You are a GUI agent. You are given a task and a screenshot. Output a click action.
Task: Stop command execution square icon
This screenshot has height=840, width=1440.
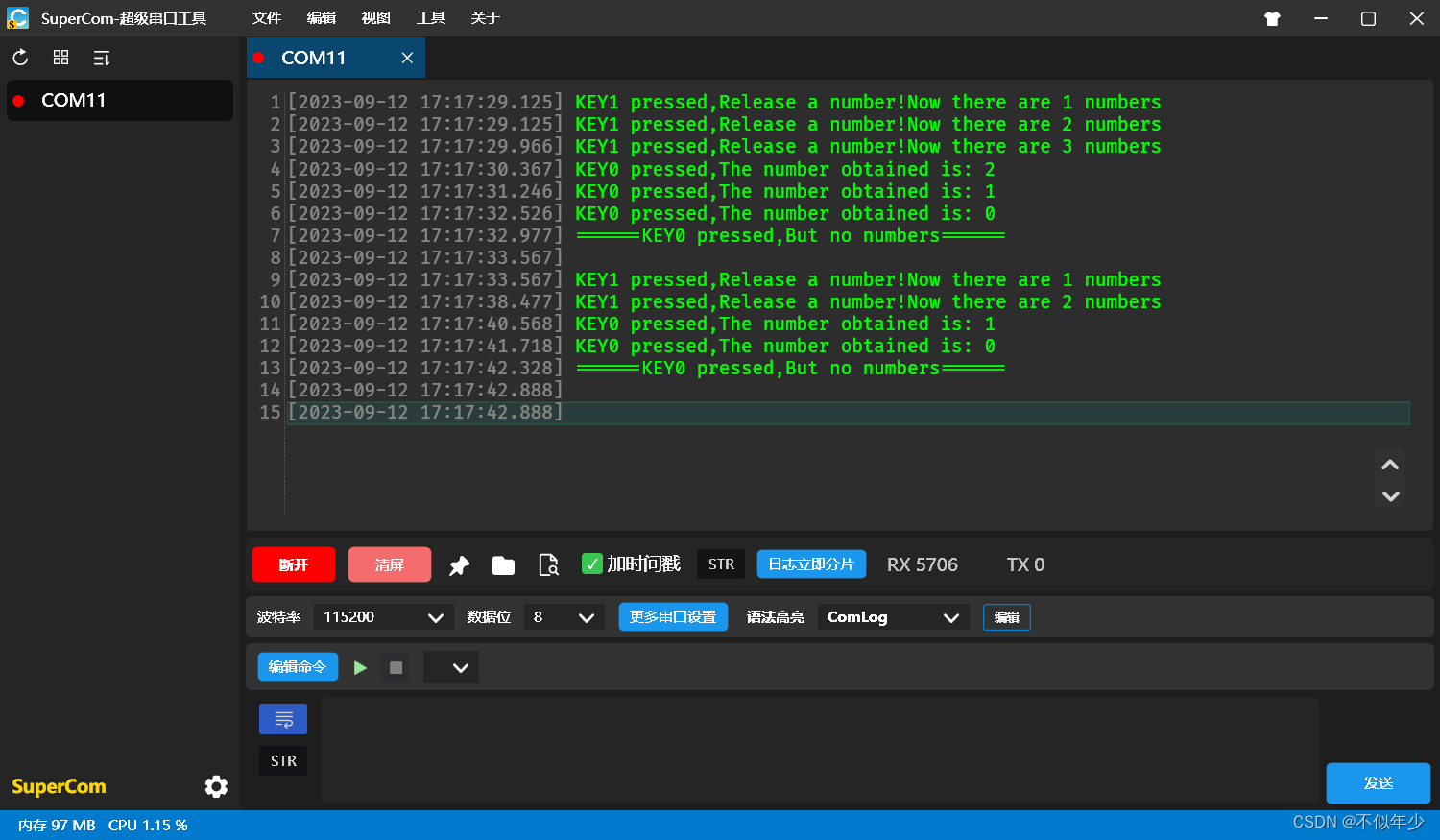pyautogui.click(x=396, y=667)
